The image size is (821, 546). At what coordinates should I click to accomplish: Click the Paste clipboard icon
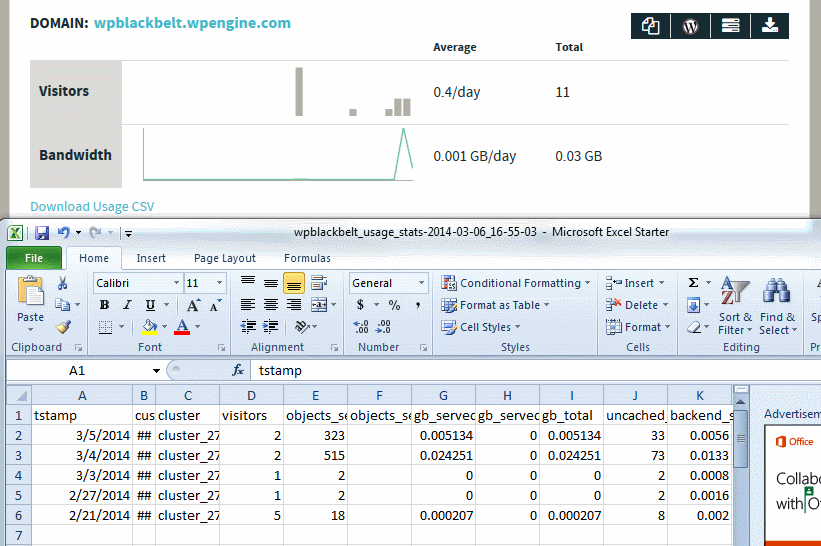(30, 291)
